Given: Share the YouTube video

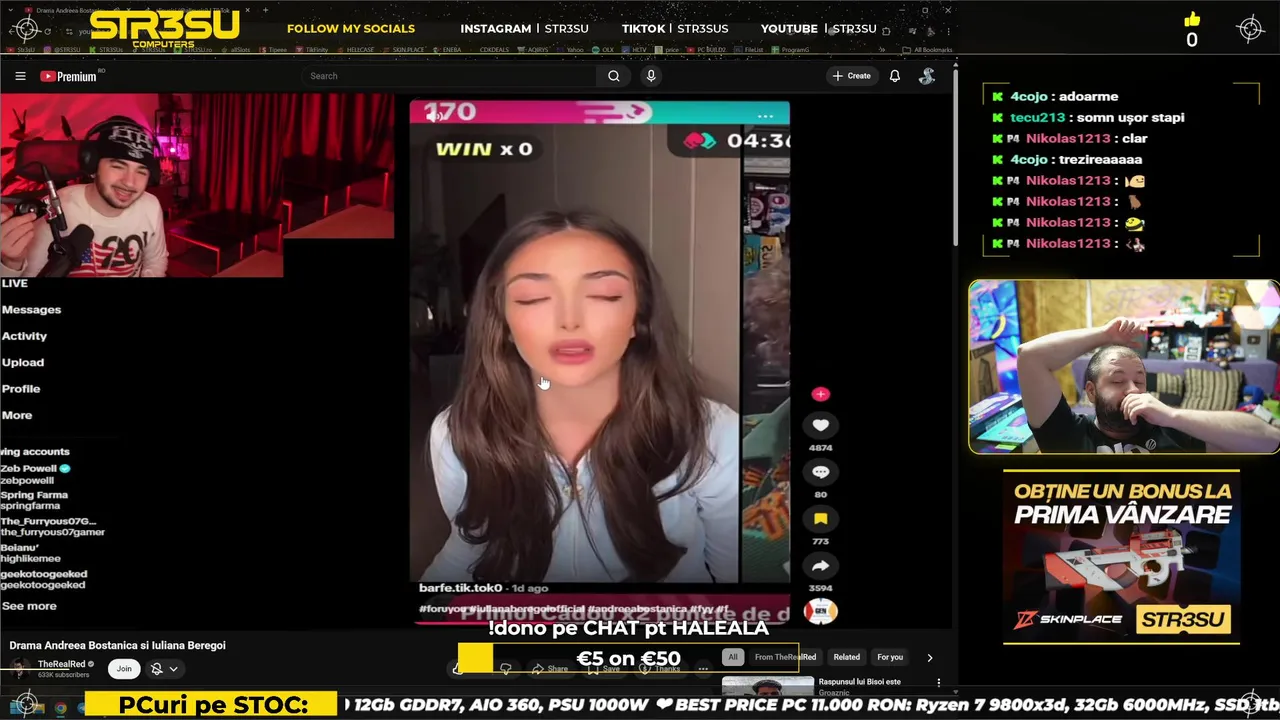Looking at the screenshot, I should tap(550, 668).
